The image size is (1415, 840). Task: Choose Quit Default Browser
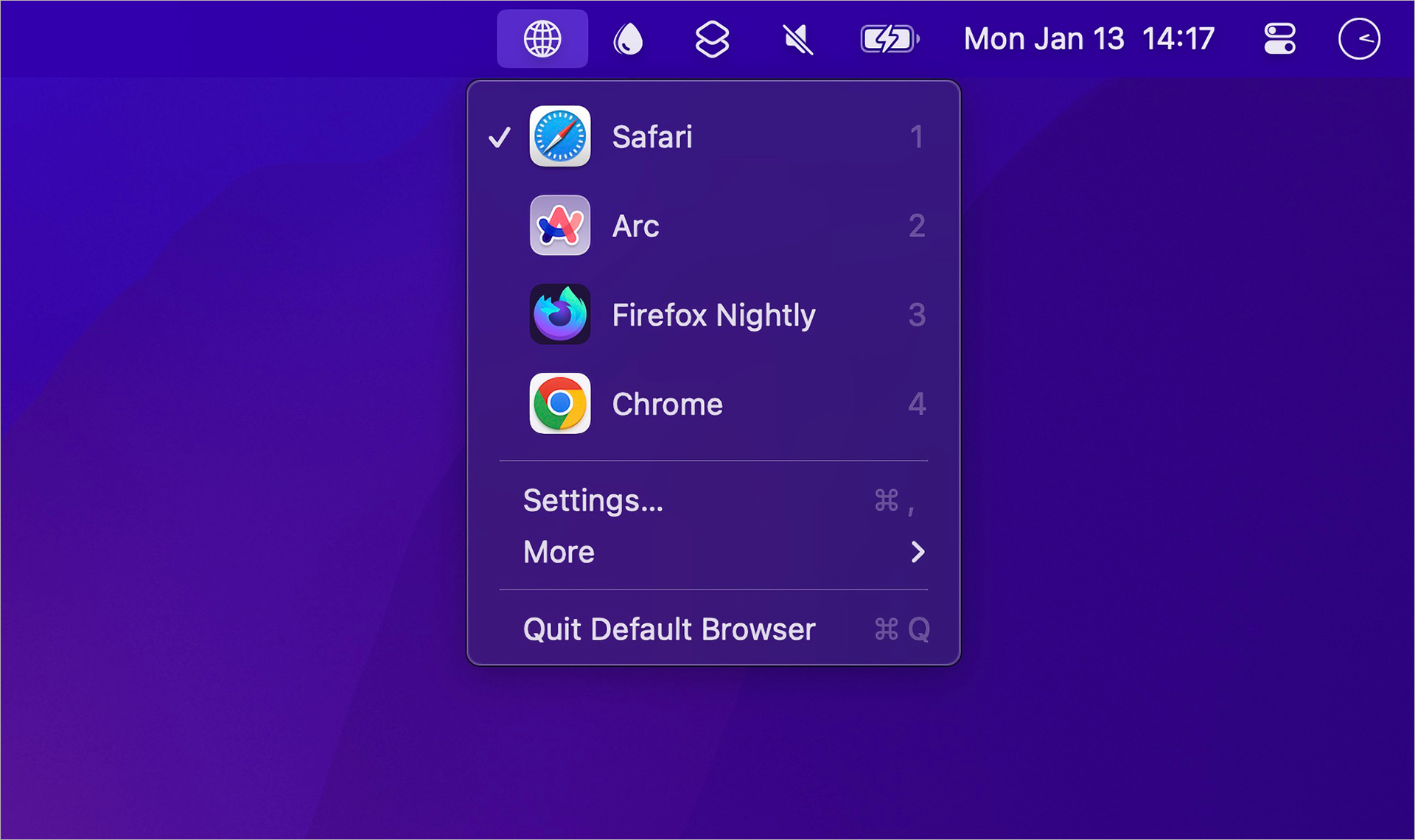pyautogui.click(x=668, y=629)
